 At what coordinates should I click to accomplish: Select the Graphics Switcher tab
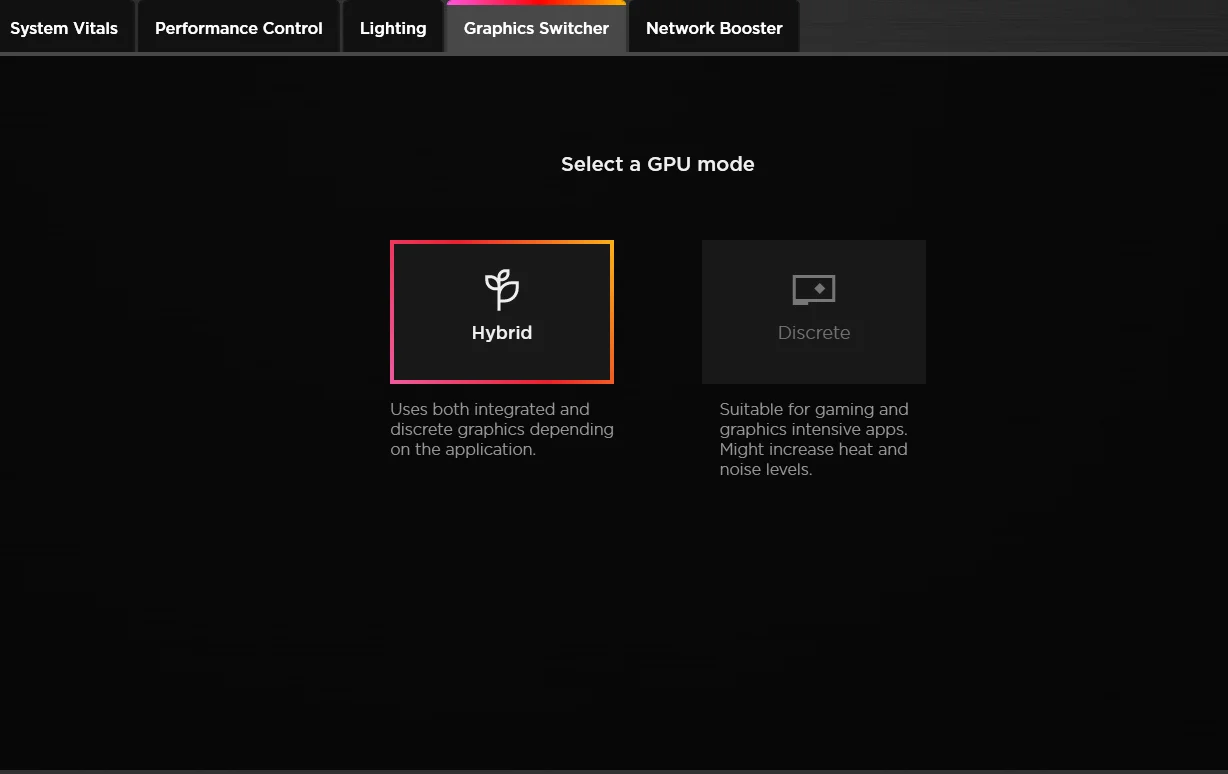pyautogui.click(x=536, y=28)
